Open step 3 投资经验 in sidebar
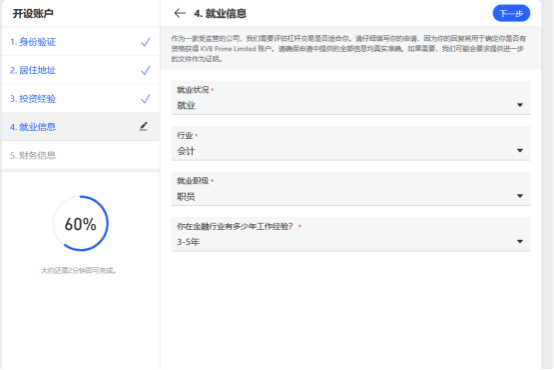554x370 pixels. pos(81,98)
